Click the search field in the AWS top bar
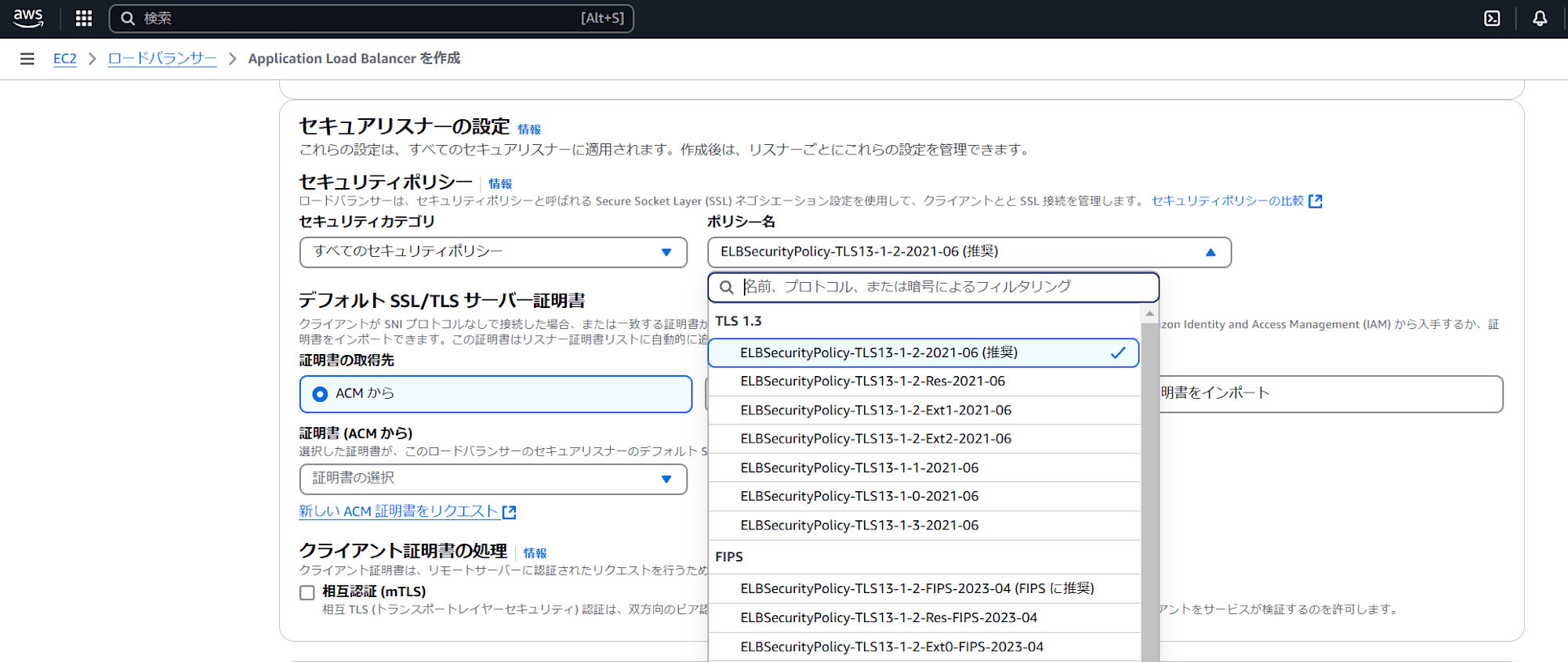Screen dimensions: 1568x662 coord(371,18)
